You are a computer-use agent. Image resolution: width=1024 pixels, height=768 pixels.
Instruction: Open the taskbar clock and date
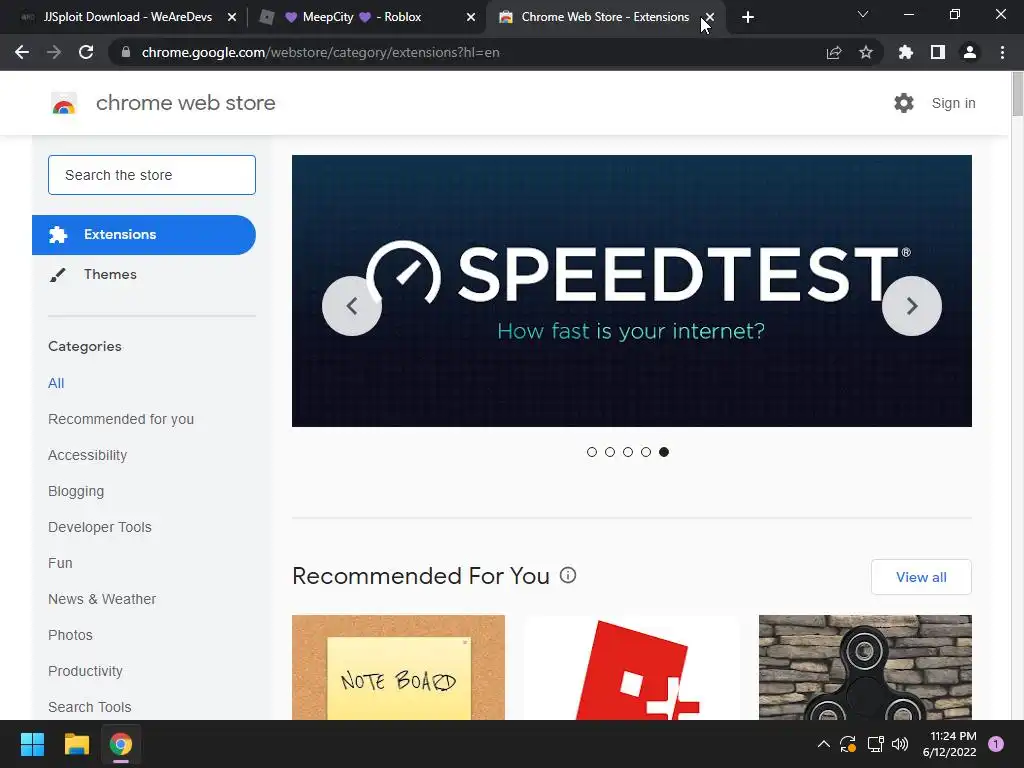[950, 744]
